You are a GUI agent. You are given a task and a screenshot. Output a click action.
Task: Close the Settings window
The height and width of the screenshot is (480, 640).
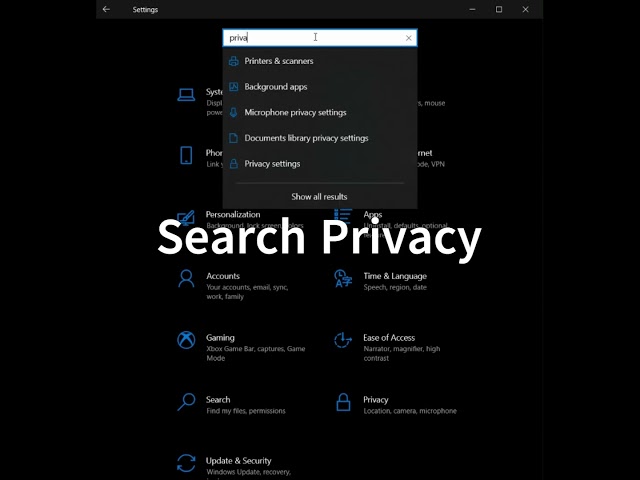pyautogui.click(x=525, y=9)
